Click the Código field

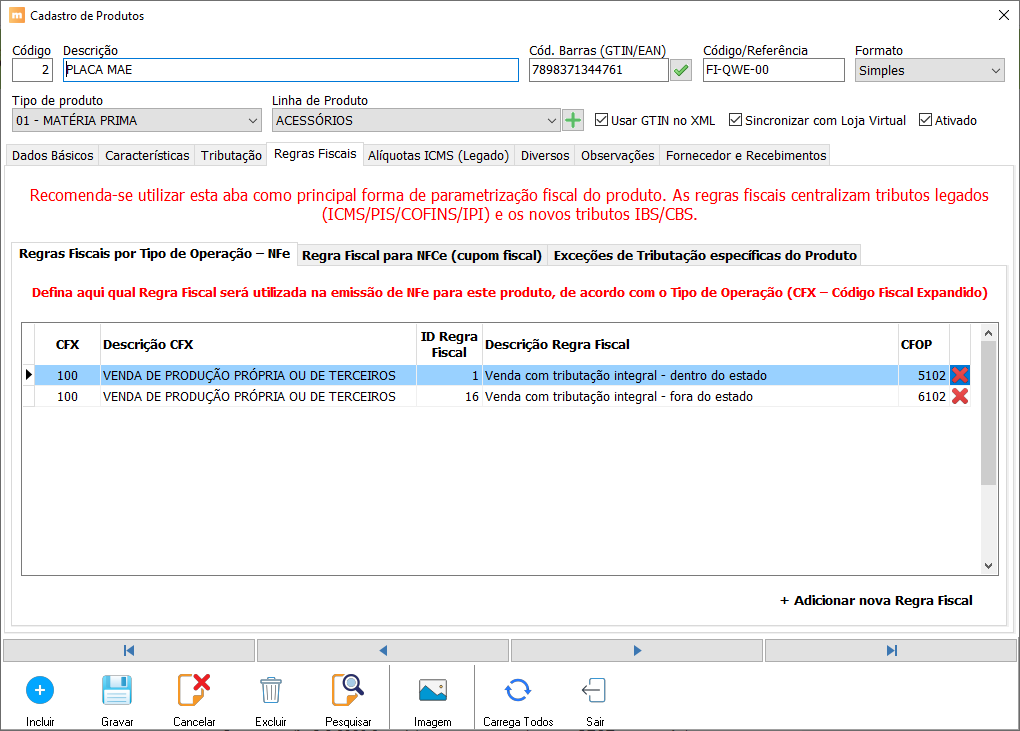coord(33,70)
